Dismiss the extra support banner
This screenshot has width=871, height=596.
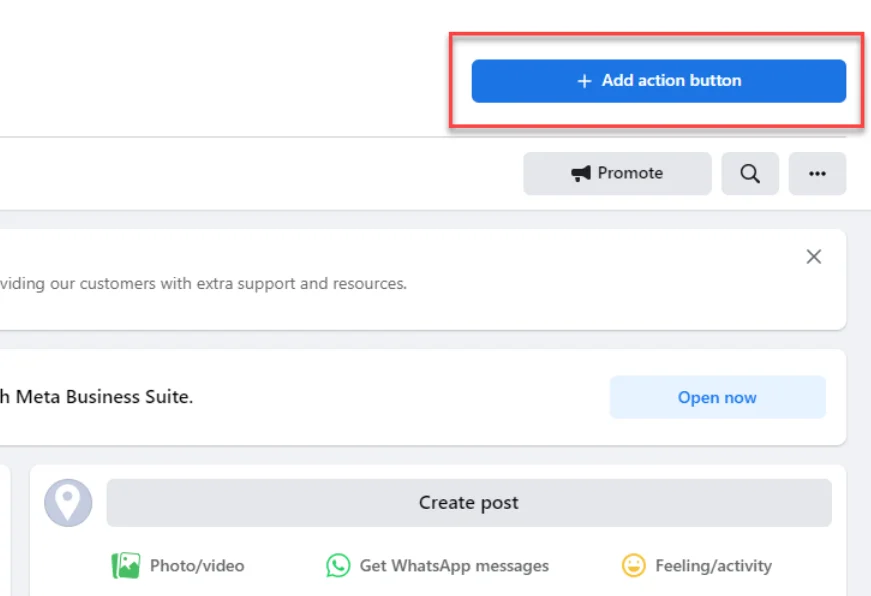[x=814, y=257]
